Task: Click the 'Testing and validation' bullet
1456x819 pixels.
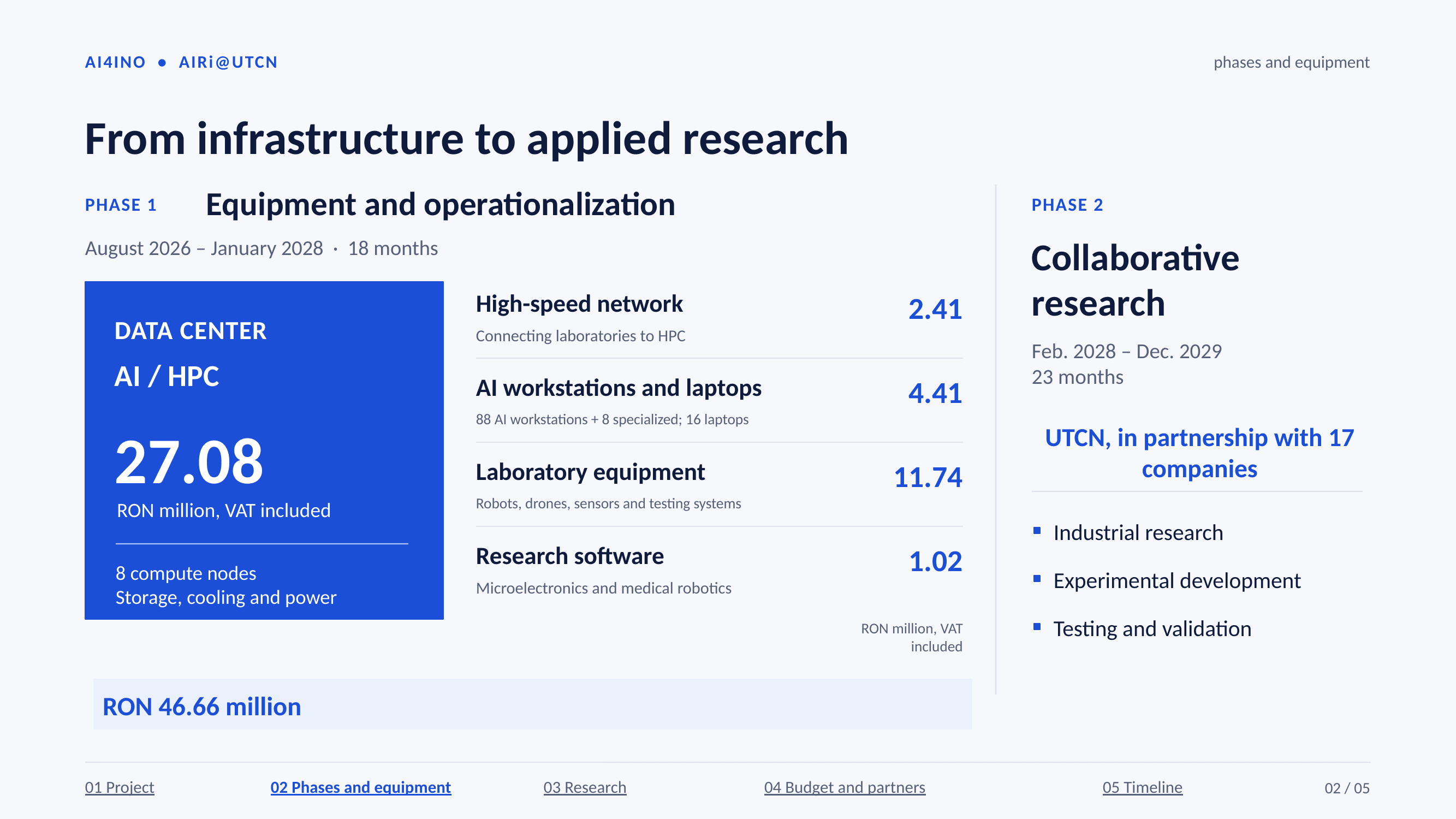Action: pos(1152,629)
